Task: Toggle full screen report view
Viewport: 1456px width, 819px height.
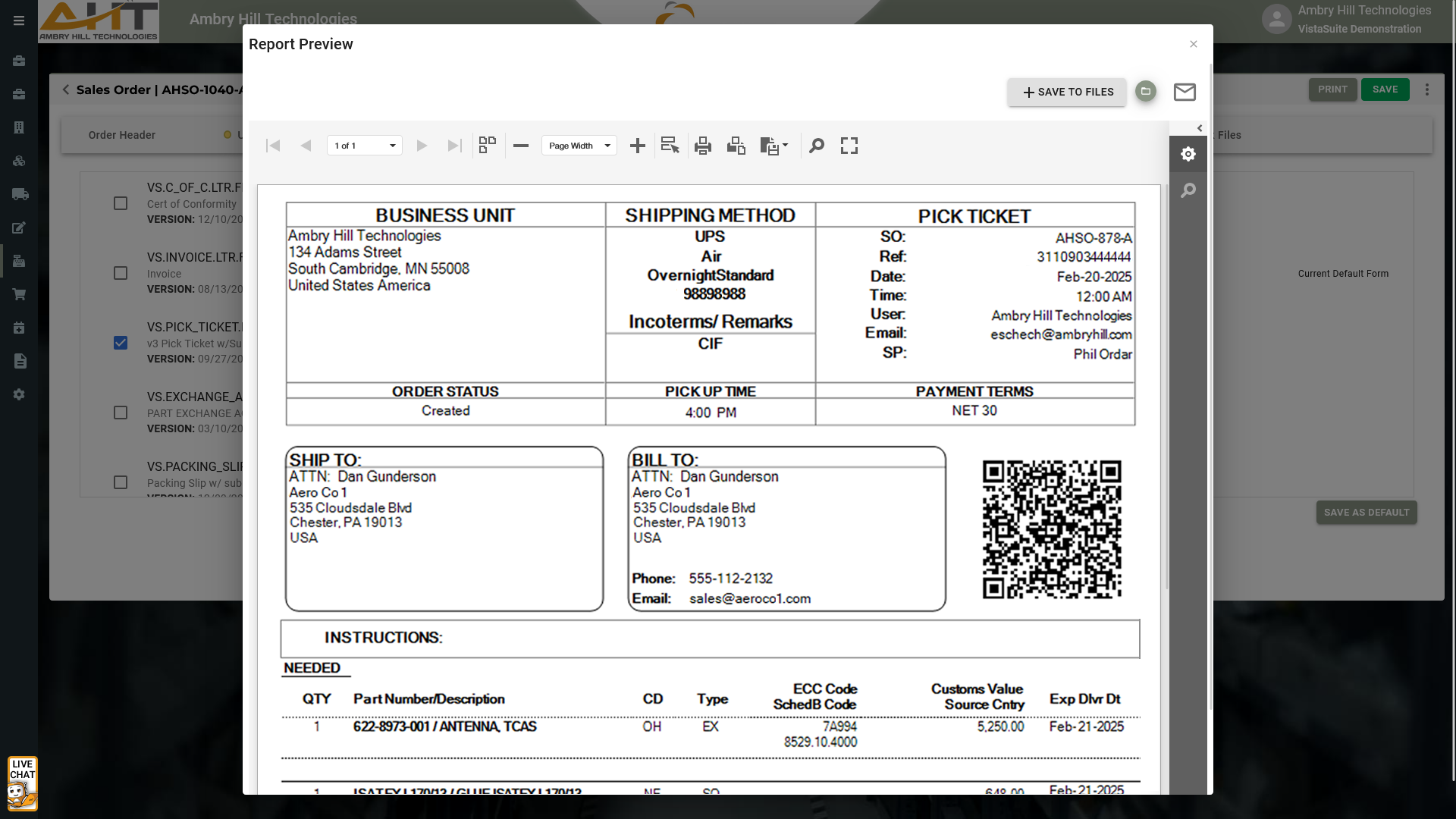Action: click(849, 146)
